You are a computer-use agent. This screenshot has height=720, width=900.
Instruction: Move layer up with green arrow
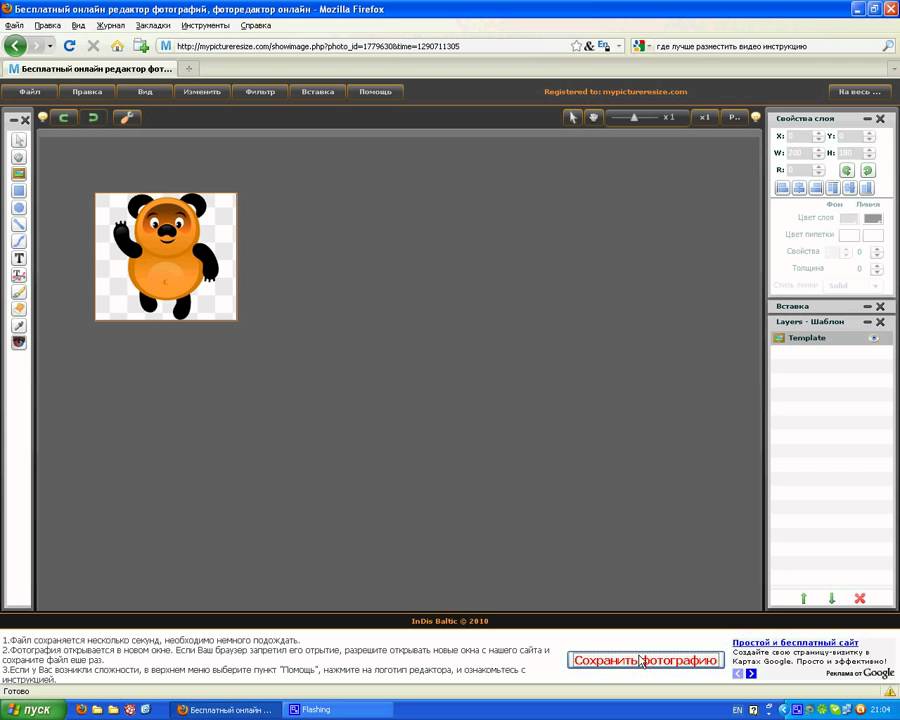(x=804, y=598)
